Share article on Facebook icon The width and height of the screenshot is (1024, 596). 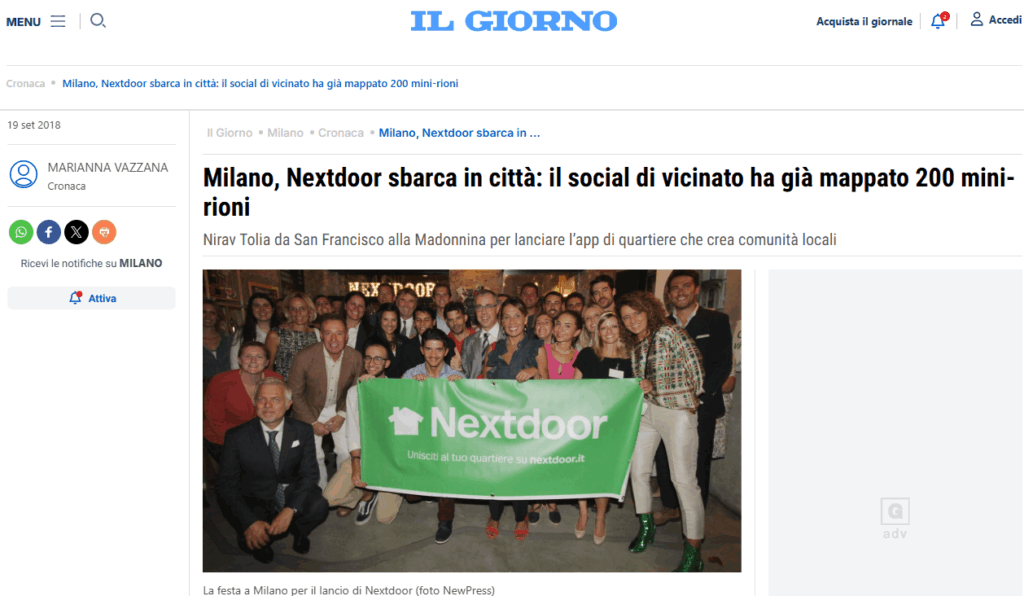point(49,232)
